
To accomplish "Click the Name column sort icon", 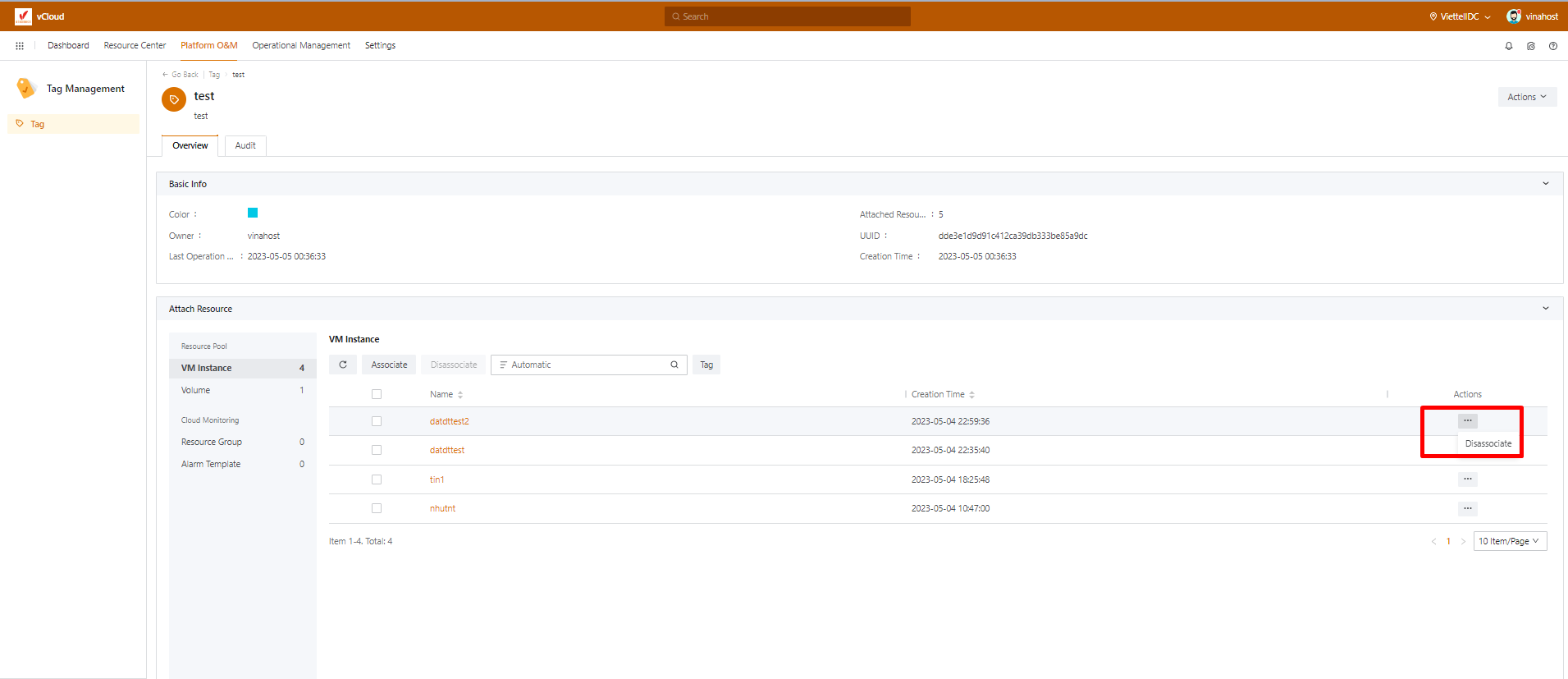I will (x=460, y=395).
